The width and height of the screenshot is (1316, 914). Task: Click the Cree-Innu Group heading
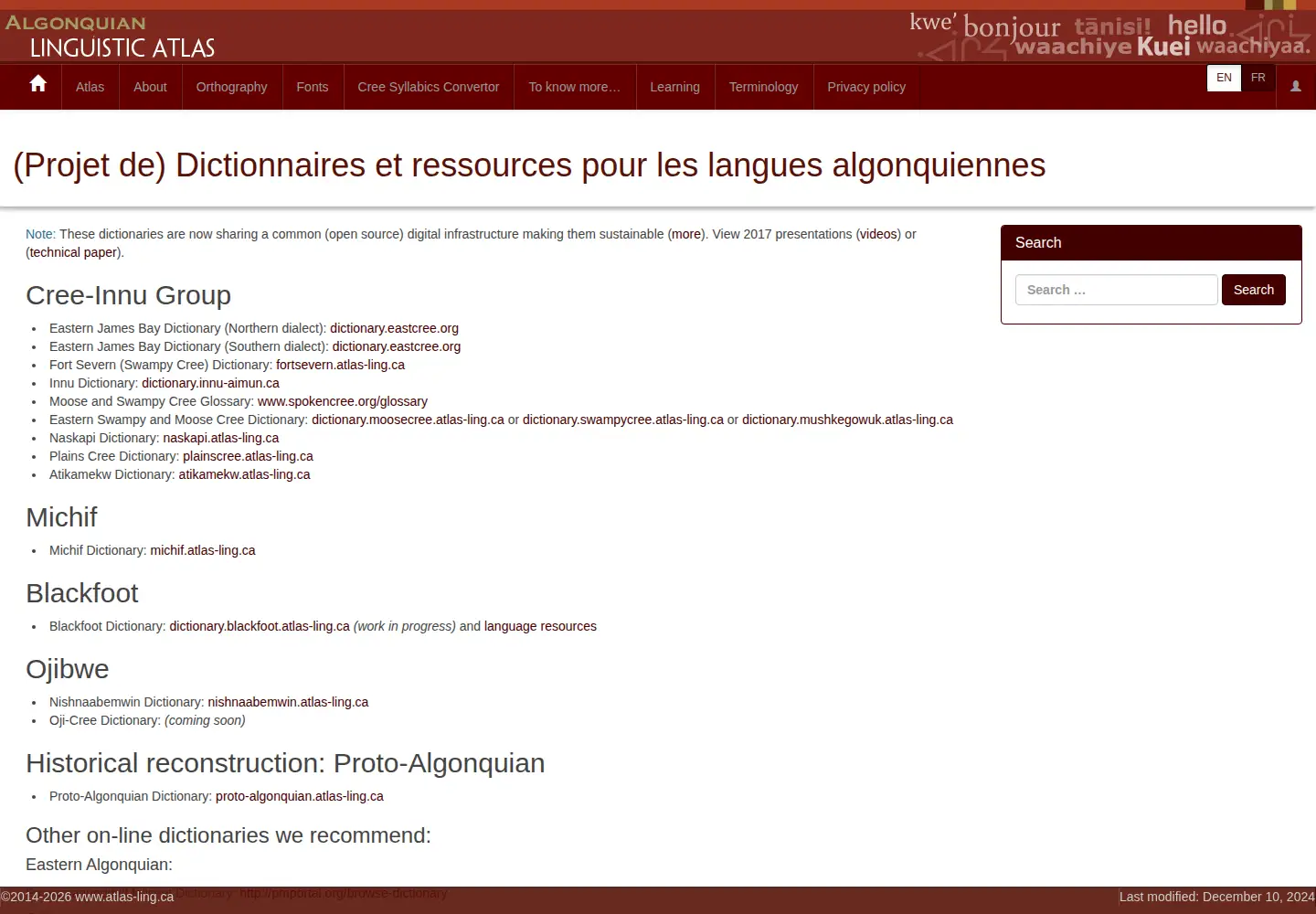(x=128, y=295)
